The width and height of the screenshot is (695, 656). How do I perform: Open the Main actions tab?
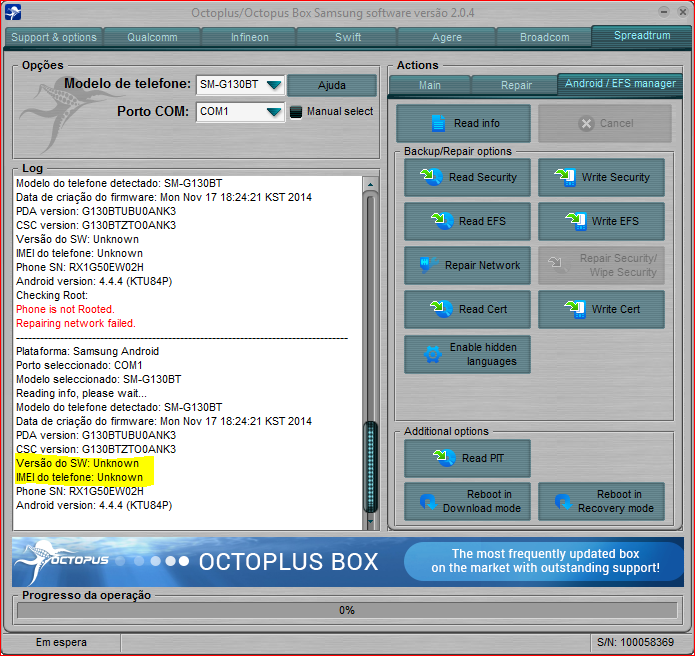click(429, 85)
